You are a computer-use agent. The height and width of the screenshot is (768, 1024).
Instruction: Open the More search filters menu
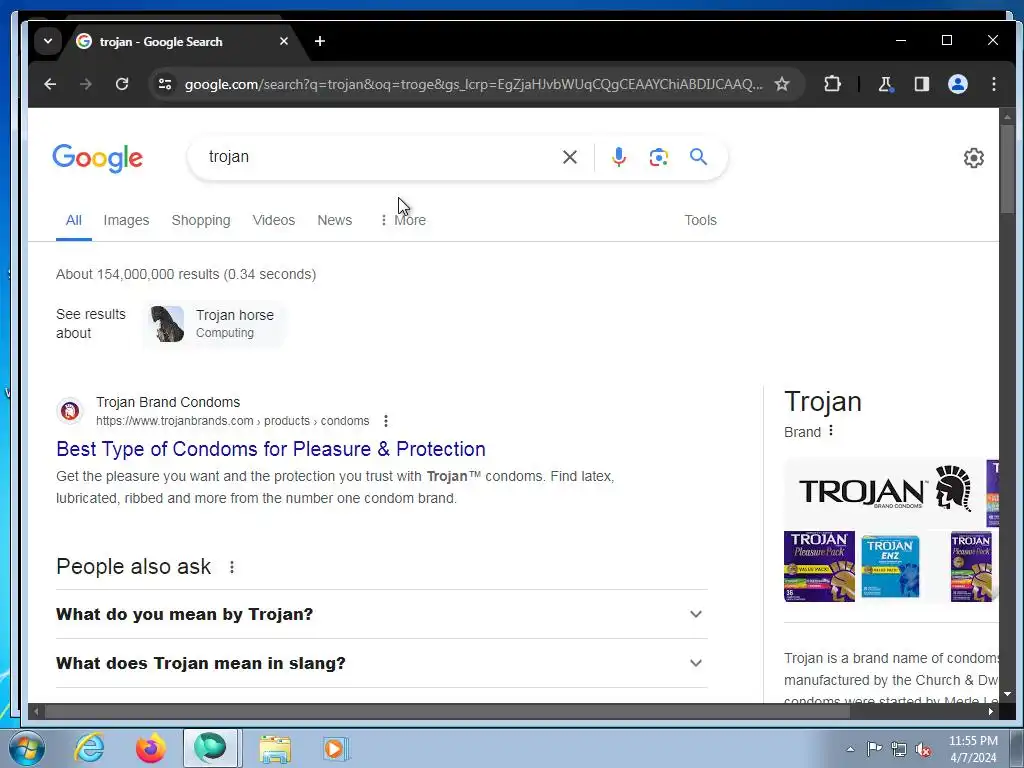[403, 221]
